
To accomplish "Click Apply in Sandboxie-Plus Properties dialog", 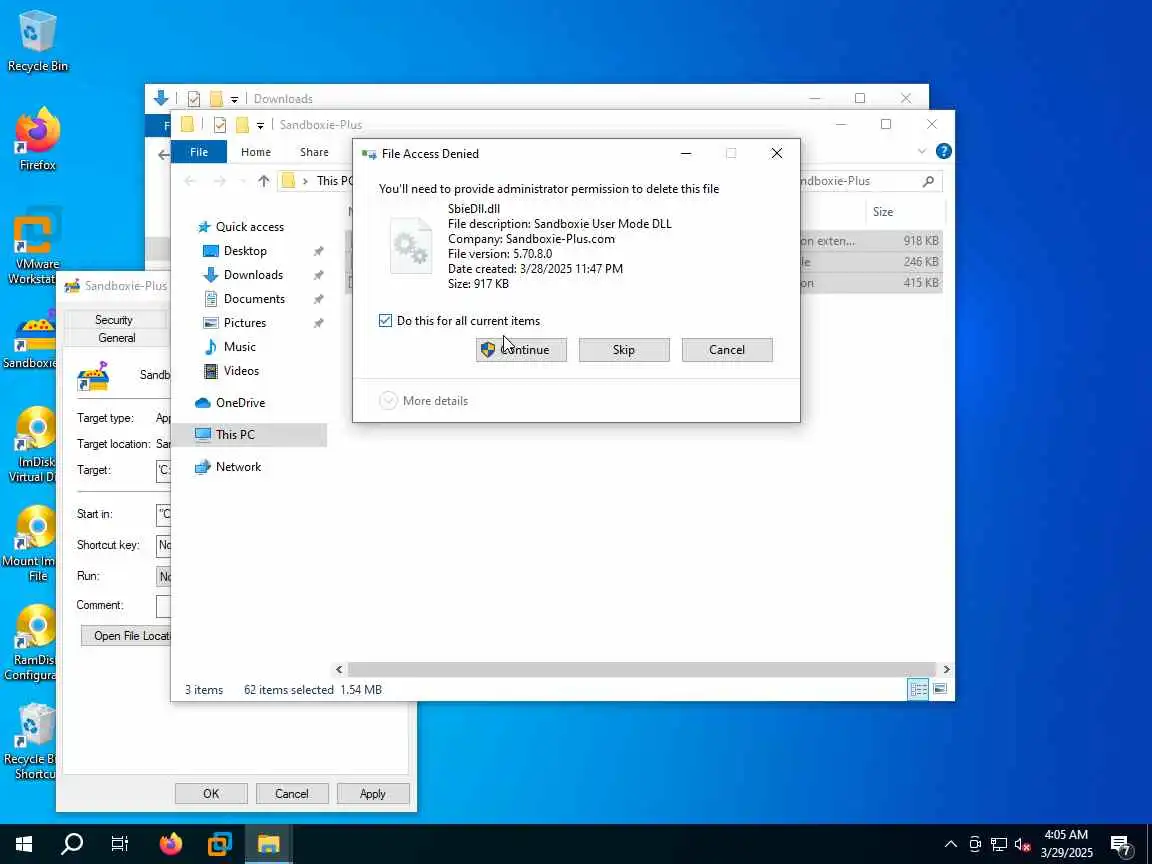I will (x=372, y=793).
